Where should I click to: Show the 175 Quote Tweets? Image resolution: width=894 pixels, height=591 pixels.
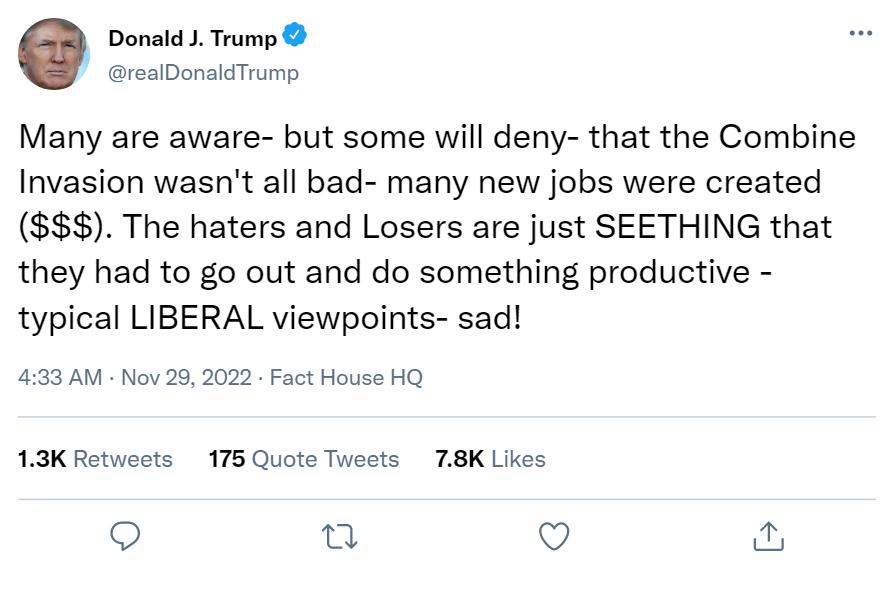303,459
